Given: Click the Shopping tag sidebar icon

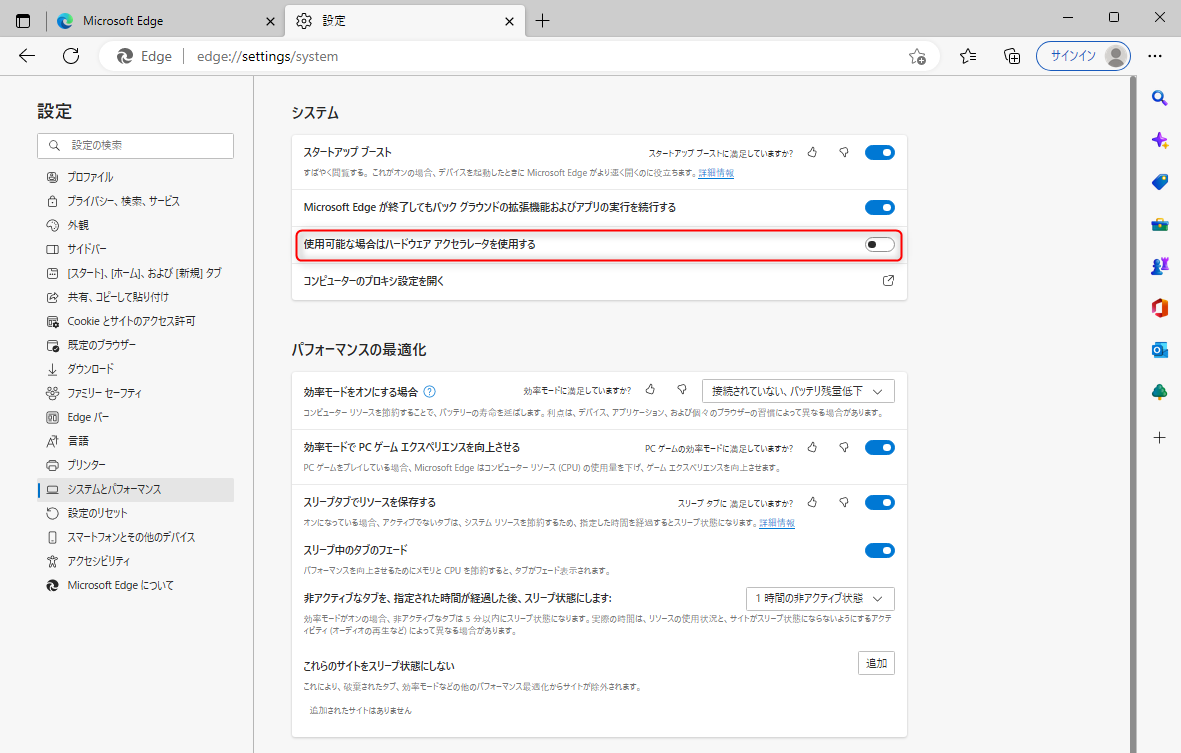Looking at the screenshot, I should click(1159, 182).
